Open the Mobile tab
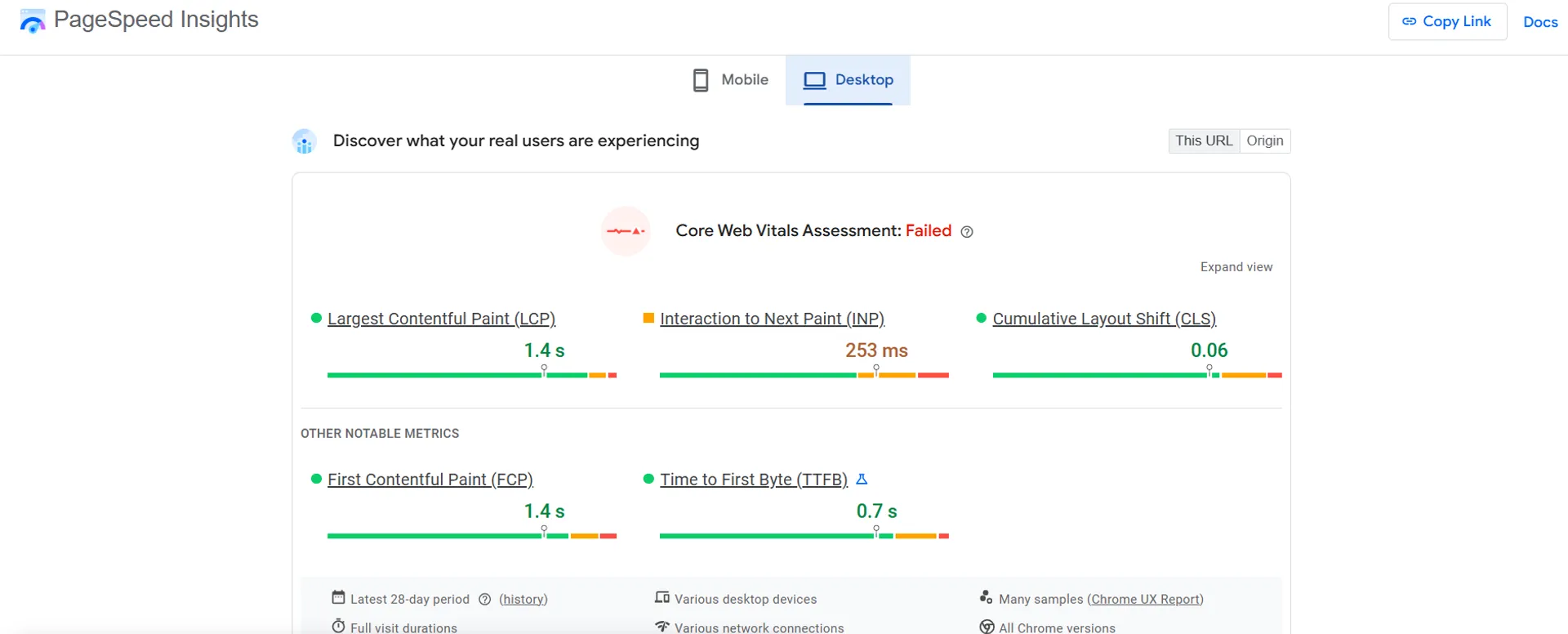The width and height of the screenshot is (1568, 634). point(731,80)
